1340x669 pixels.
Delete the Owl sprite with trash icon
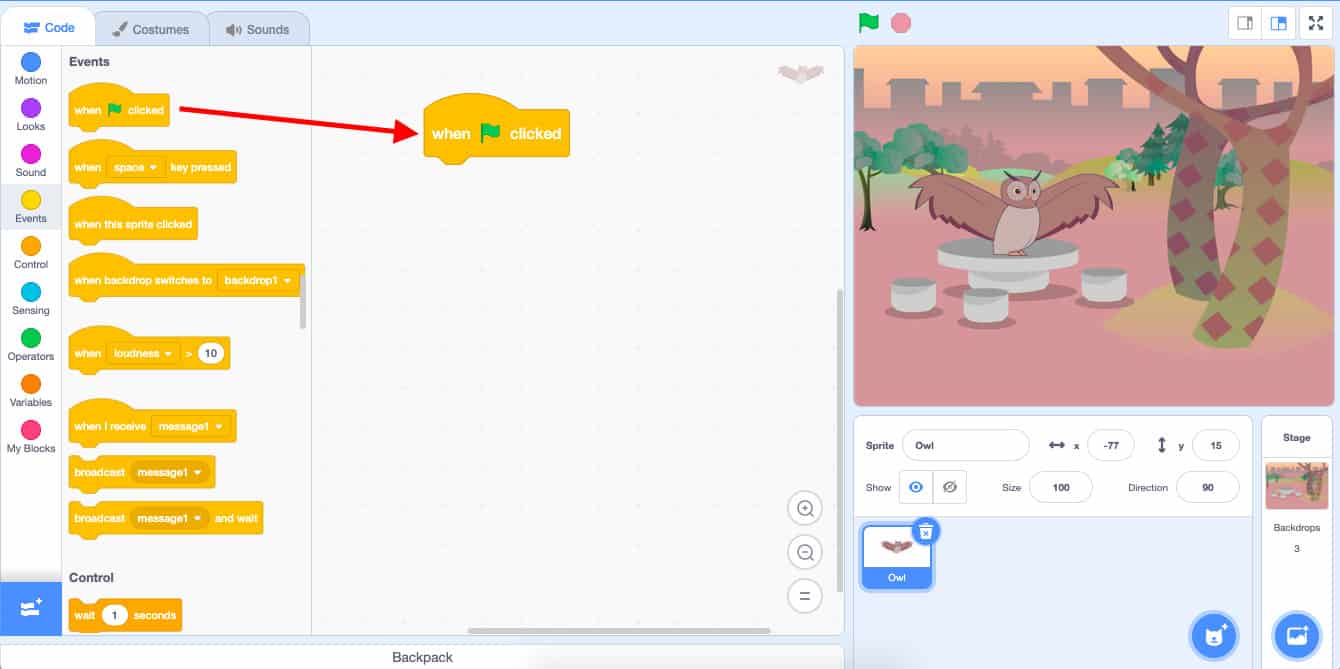click(926, 531)
